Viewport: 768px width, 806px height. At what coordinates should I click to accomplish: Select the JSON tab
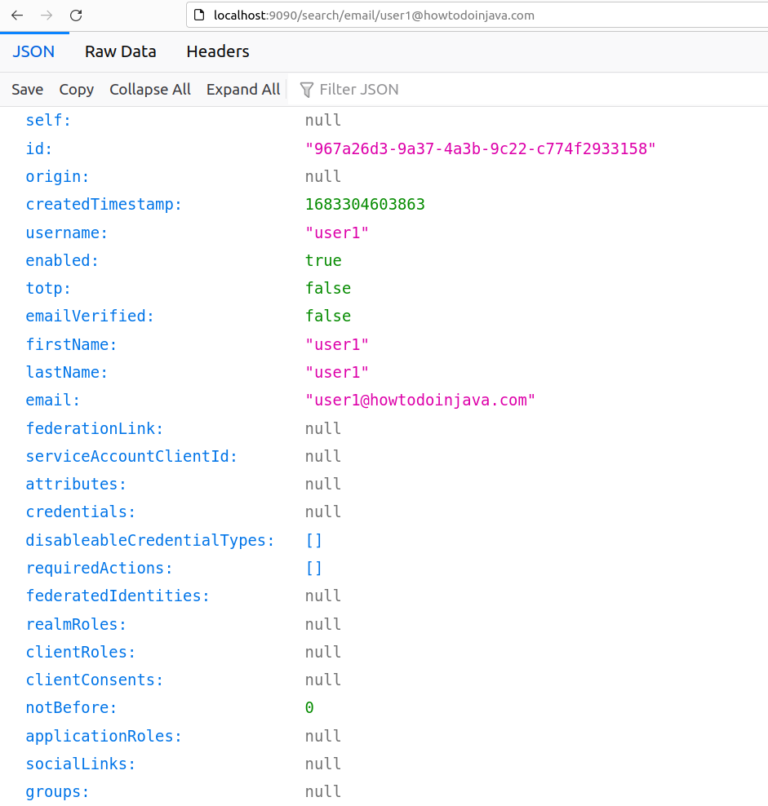click(33, 51)
